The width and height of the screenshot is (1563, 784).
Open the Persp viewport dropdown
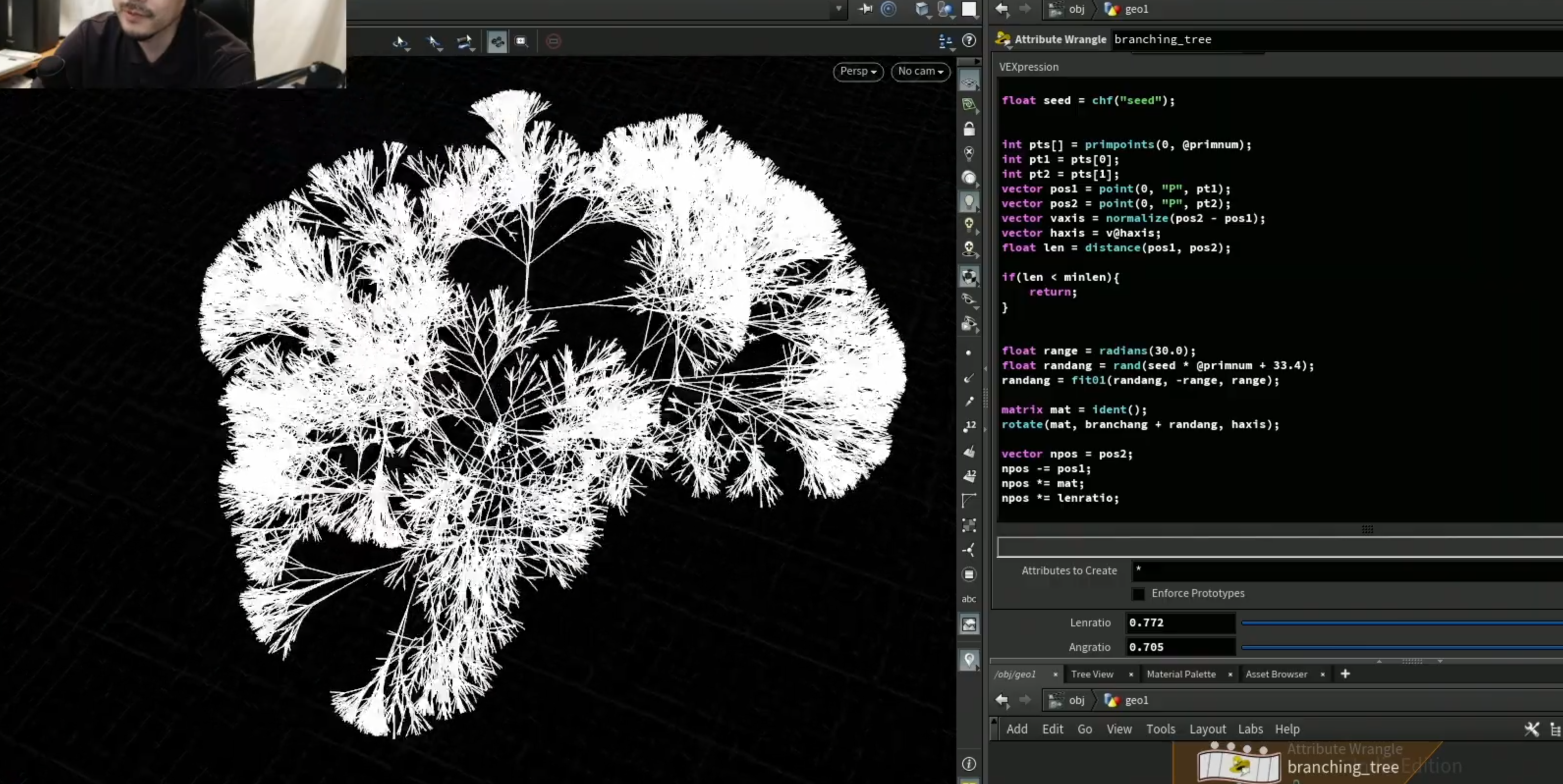coord(858,72)
